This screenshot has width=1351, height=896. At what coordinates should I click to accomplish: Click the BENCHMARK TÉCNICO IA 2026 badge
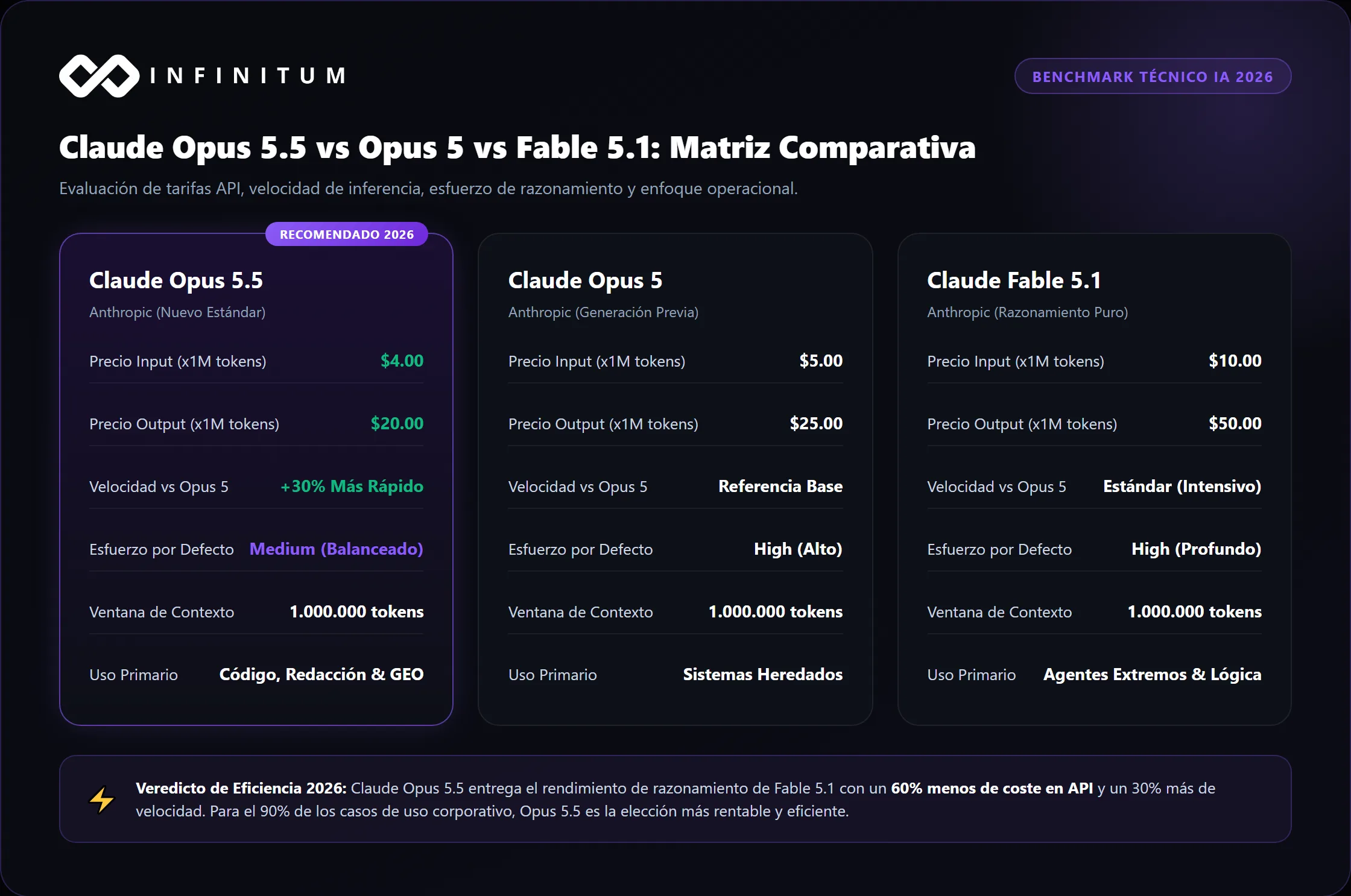click(1153, 77)
